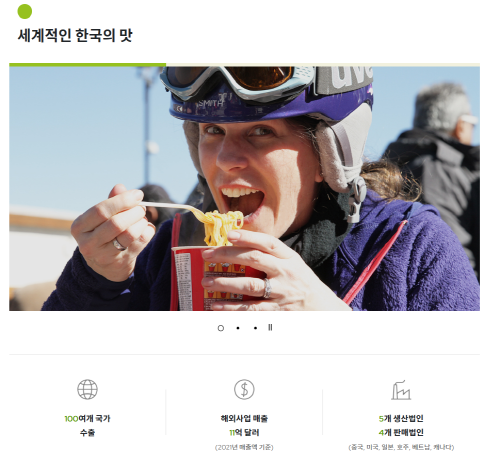Select the first hollow carousel indicator
500x459 pixels.
221,328
